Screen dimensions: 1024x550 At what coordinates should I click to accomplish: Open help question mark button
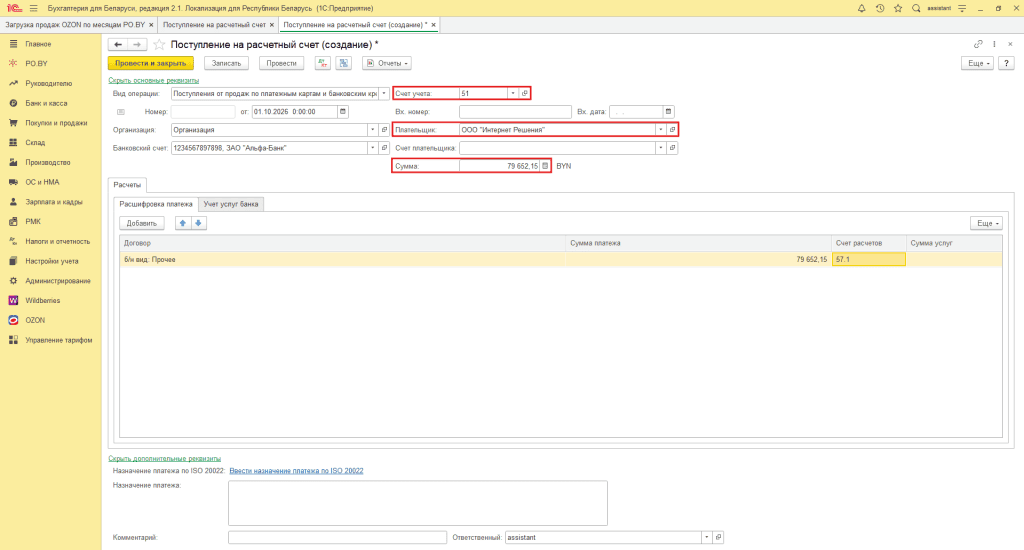point(1006,63)
